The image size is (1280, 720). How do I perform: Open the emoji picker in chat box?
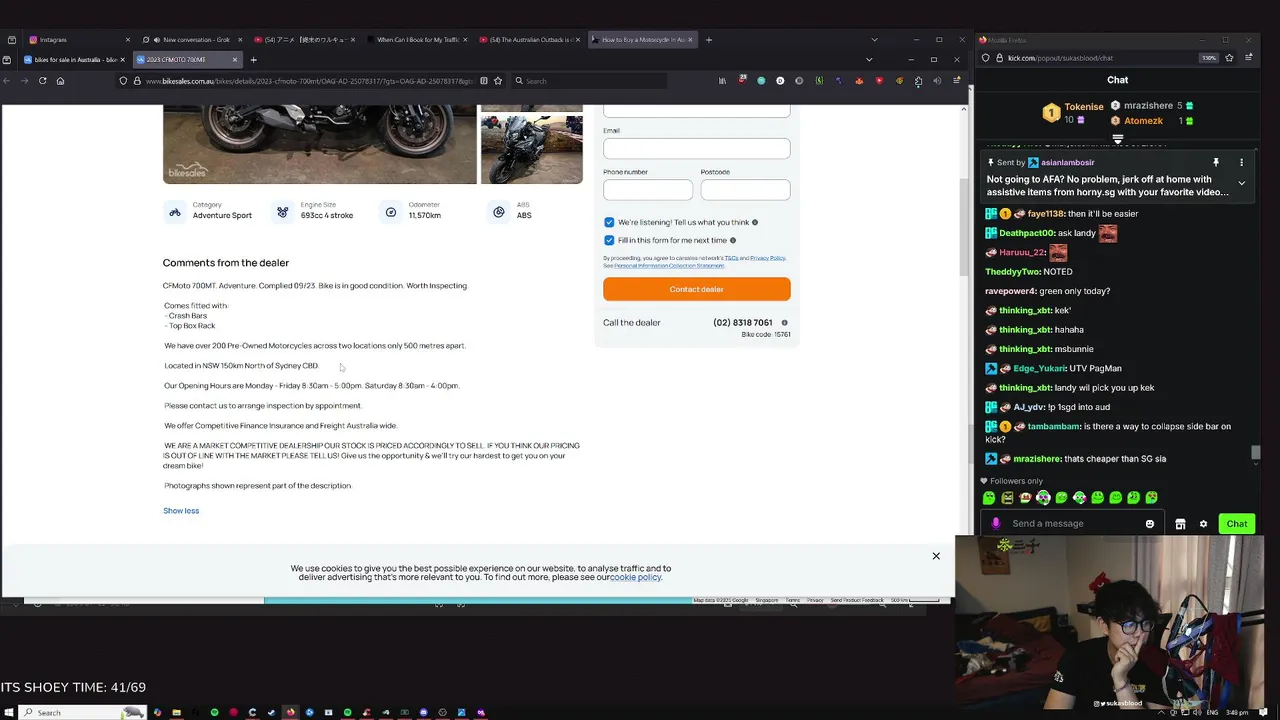pyautogui.click(x=1150, y=524)
